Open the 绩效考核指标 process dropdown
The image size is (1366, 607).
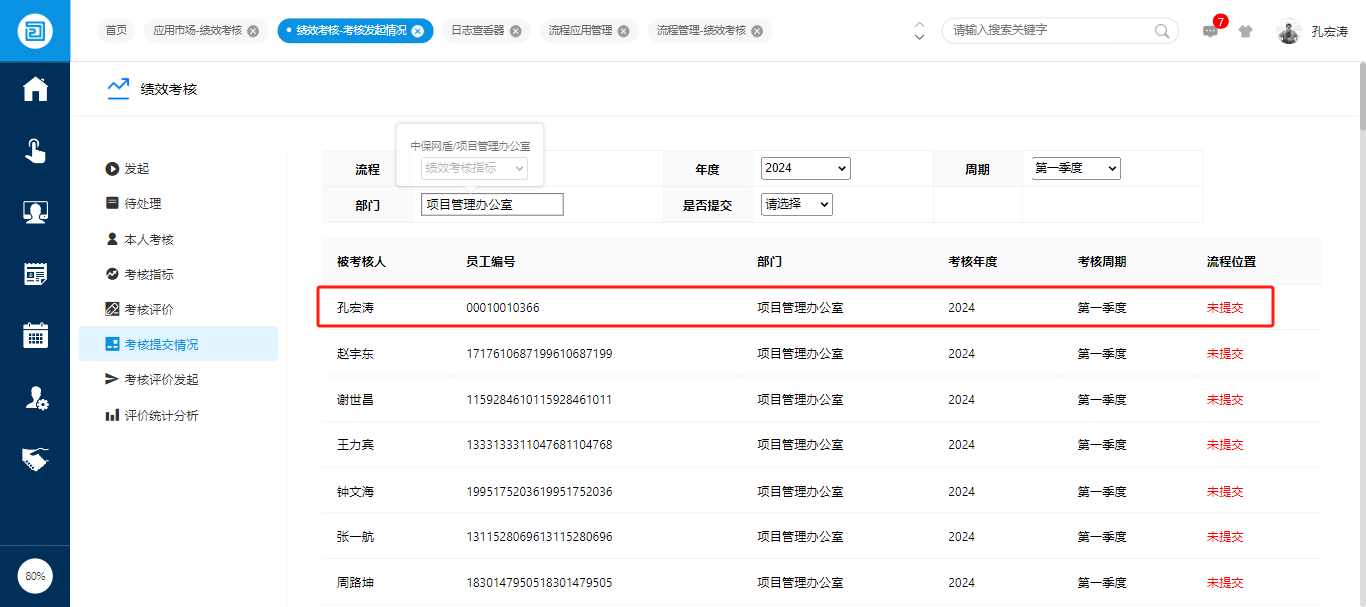tap(474, 168)
